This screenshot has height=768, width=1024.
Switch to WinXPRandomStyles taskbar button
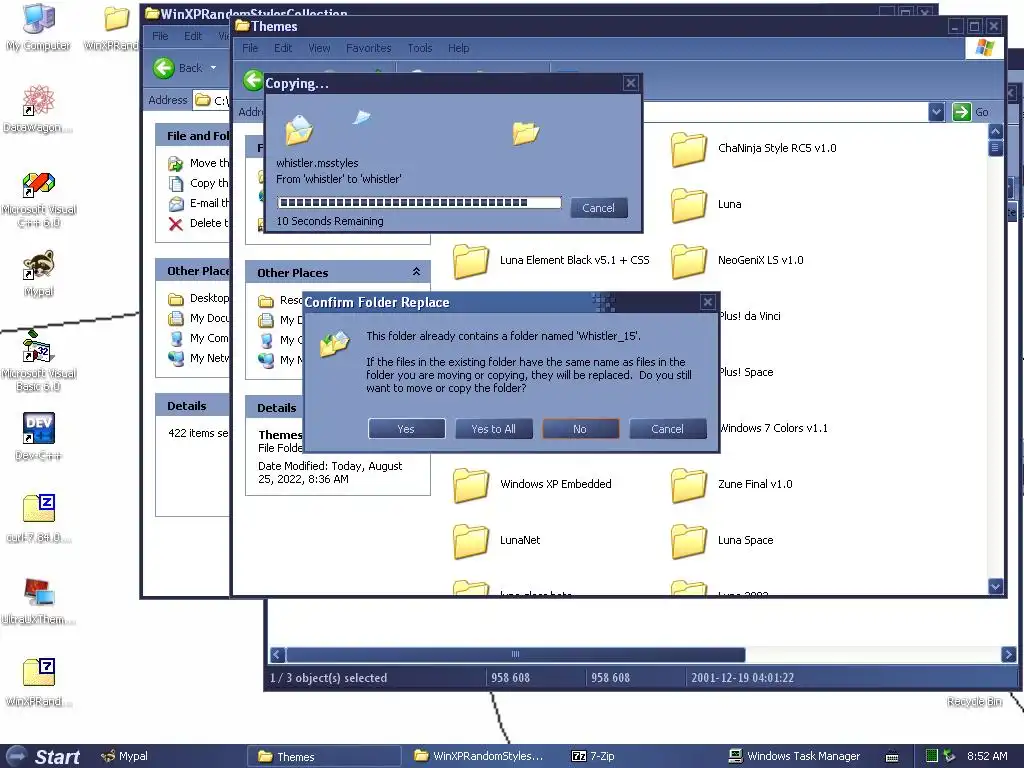[x=480, y=756]
